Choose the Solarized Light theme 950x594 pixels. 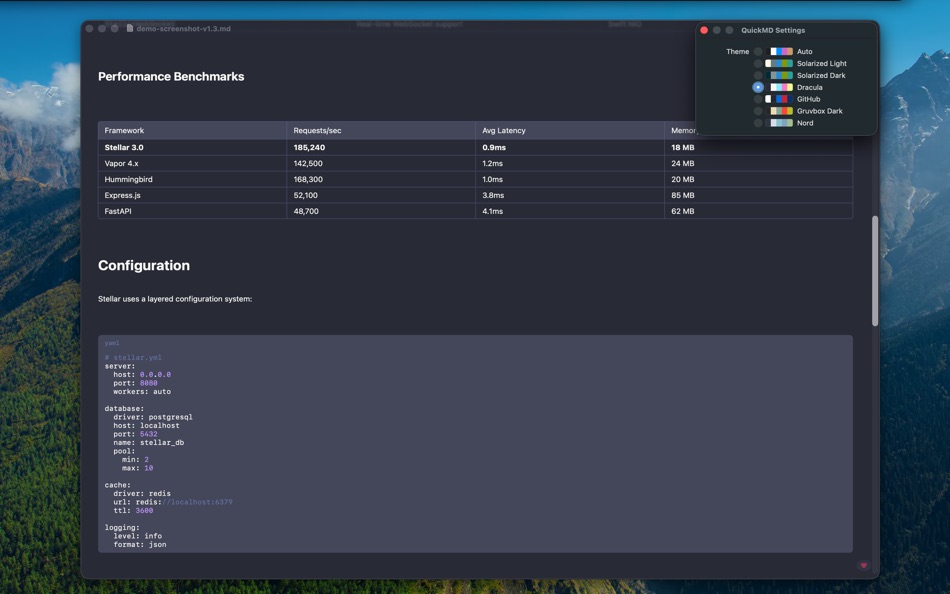tap(758, 63)
